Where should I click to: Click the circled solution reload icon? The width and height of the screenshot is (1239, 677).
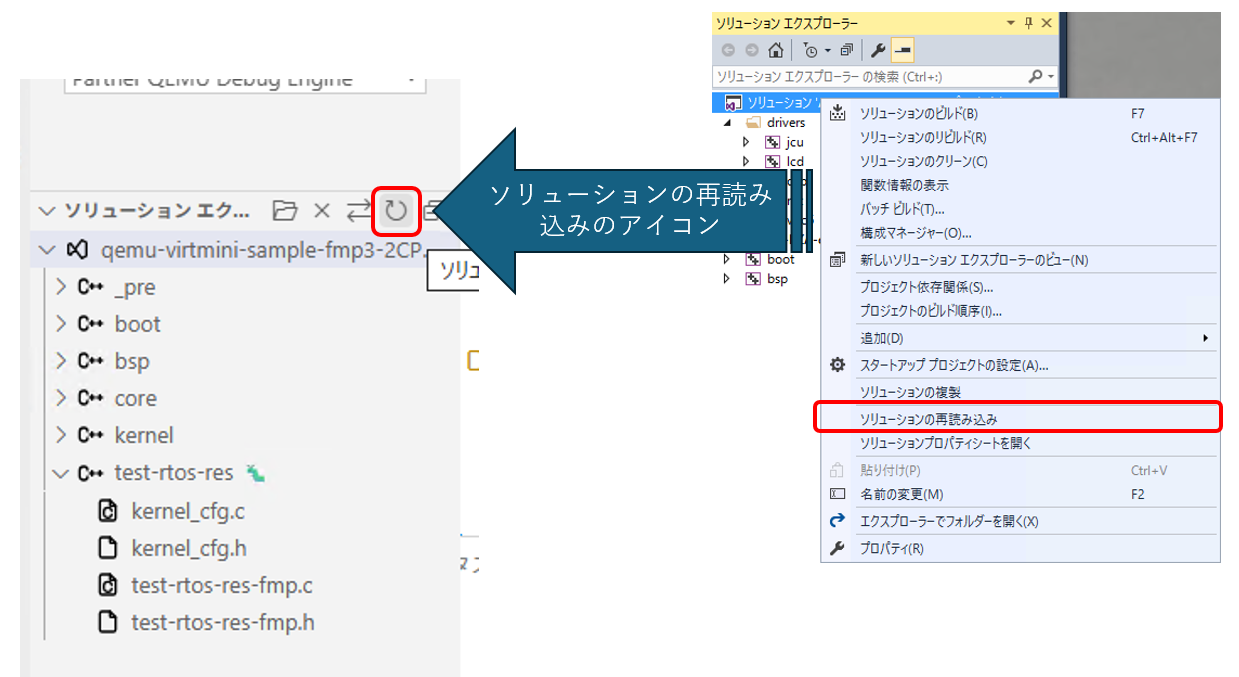(396, 210)
